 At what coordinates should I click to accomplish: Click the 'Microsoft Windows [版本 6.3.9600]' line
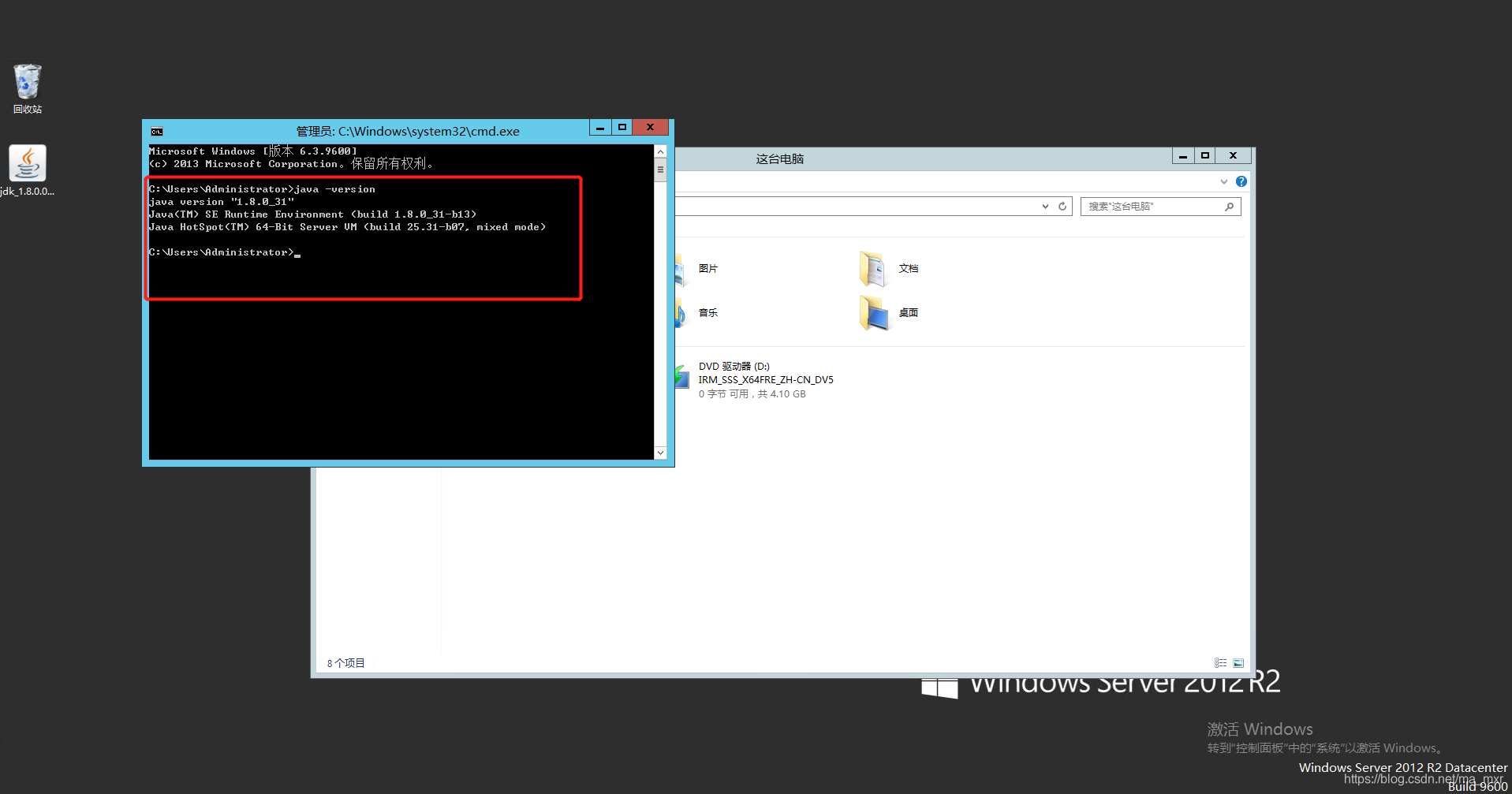coord(253,151)
